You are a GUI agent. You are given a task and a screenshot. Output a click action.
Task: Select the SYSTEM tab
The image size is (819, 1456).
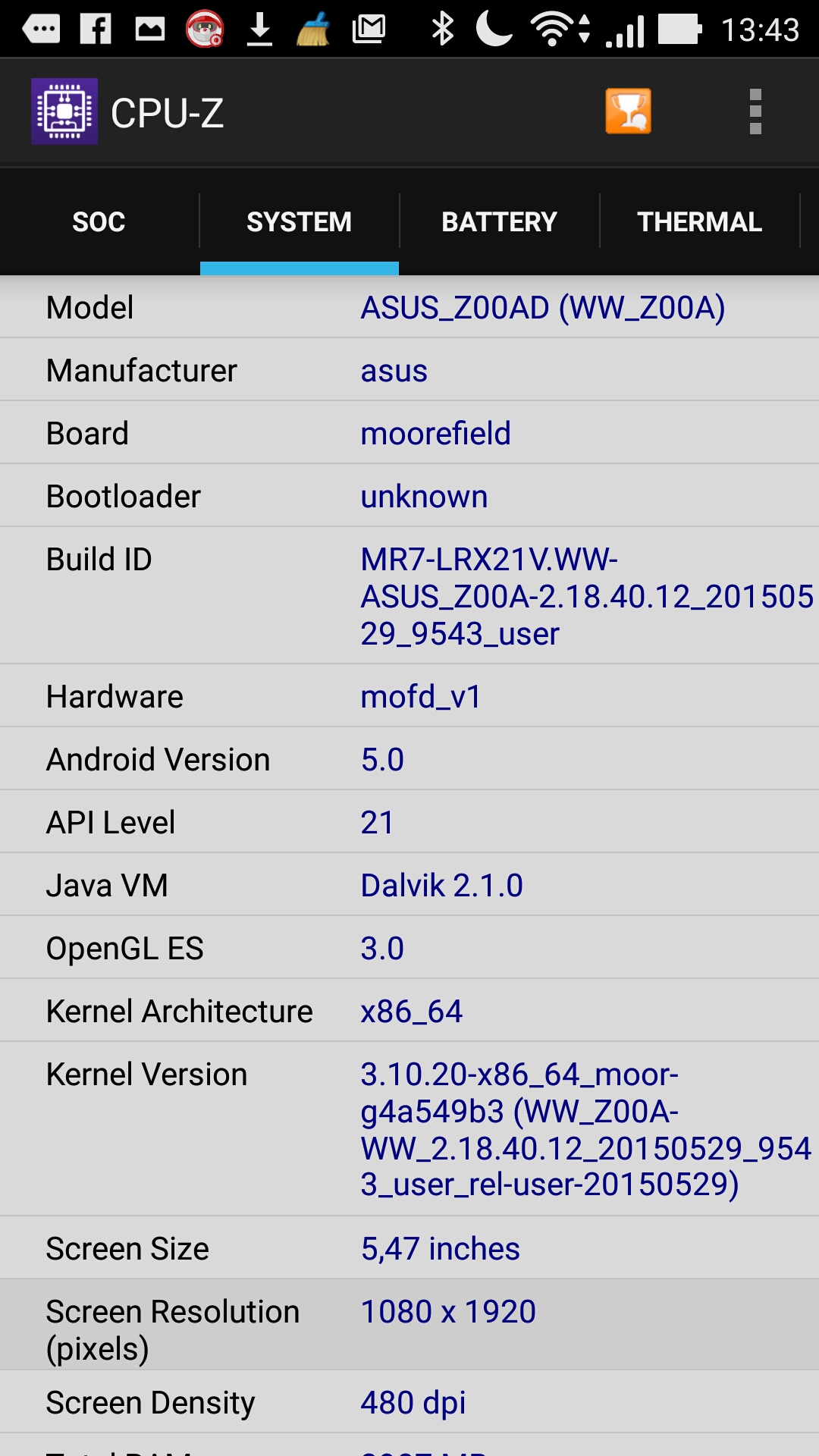(300, 221)
